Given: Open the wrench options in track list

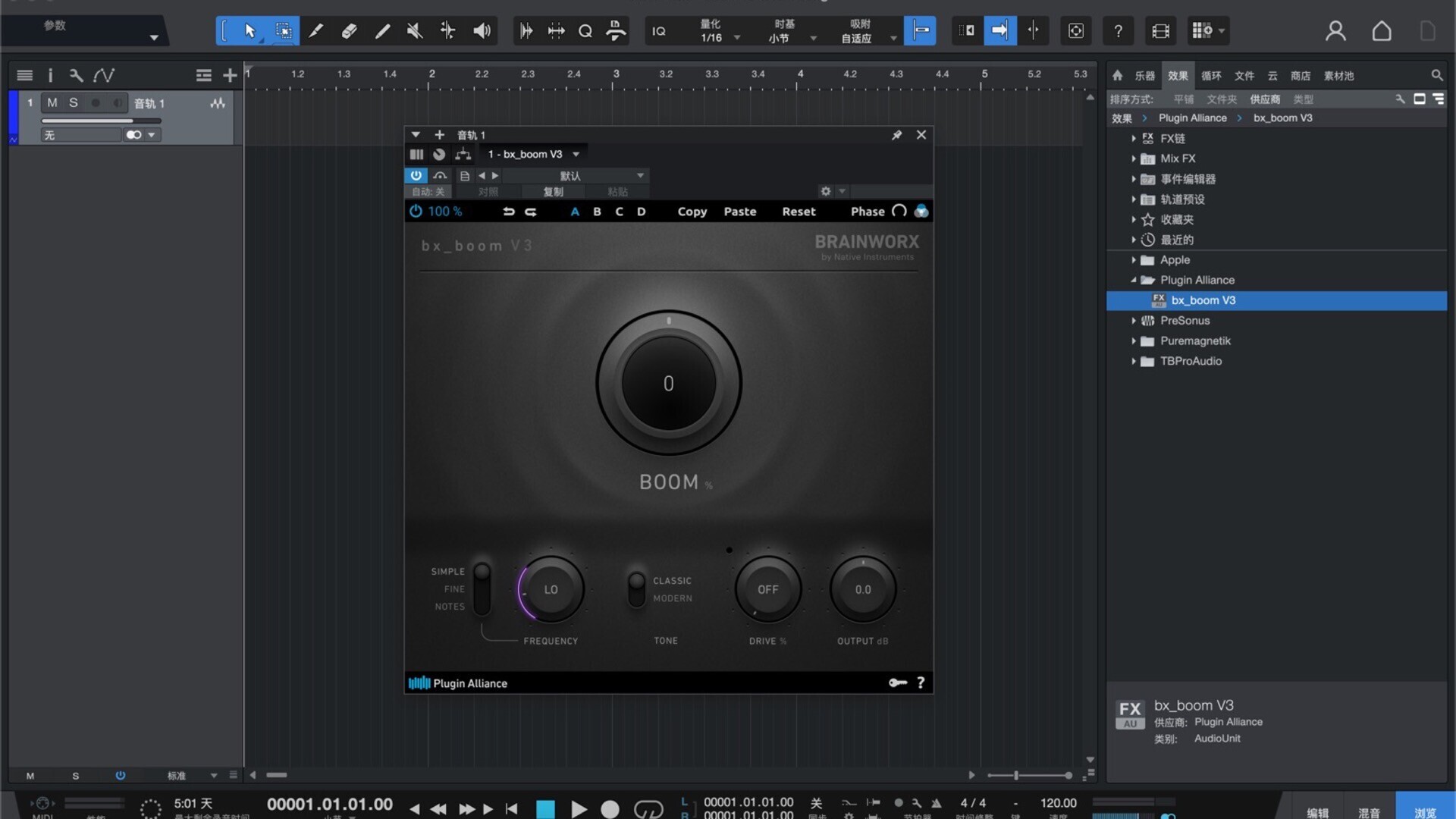Looking at the screenshot, I should point(76,75).
